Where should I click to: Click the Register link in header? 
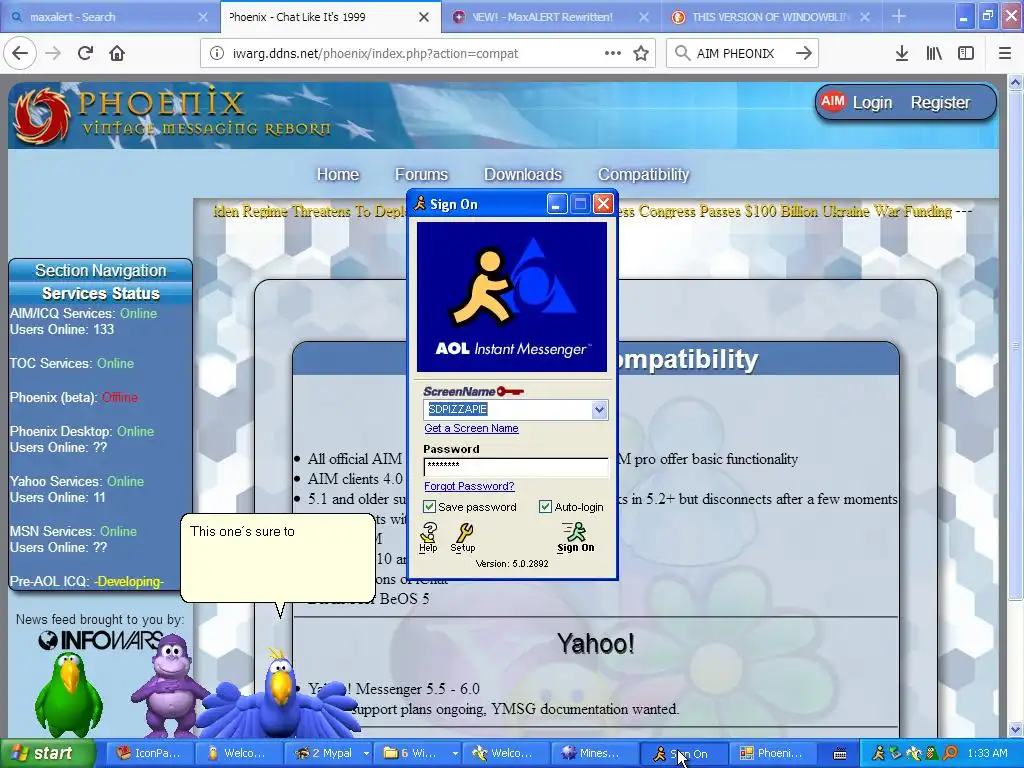click(x=940, y=103)
